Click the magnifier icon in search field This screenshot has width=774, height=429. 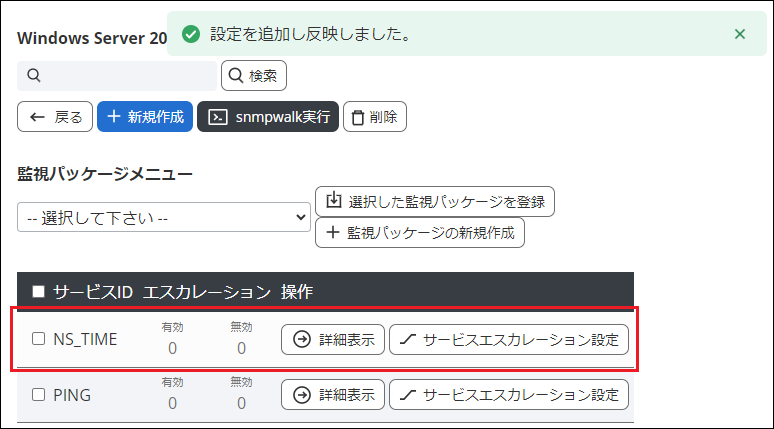tap(34, 76)
